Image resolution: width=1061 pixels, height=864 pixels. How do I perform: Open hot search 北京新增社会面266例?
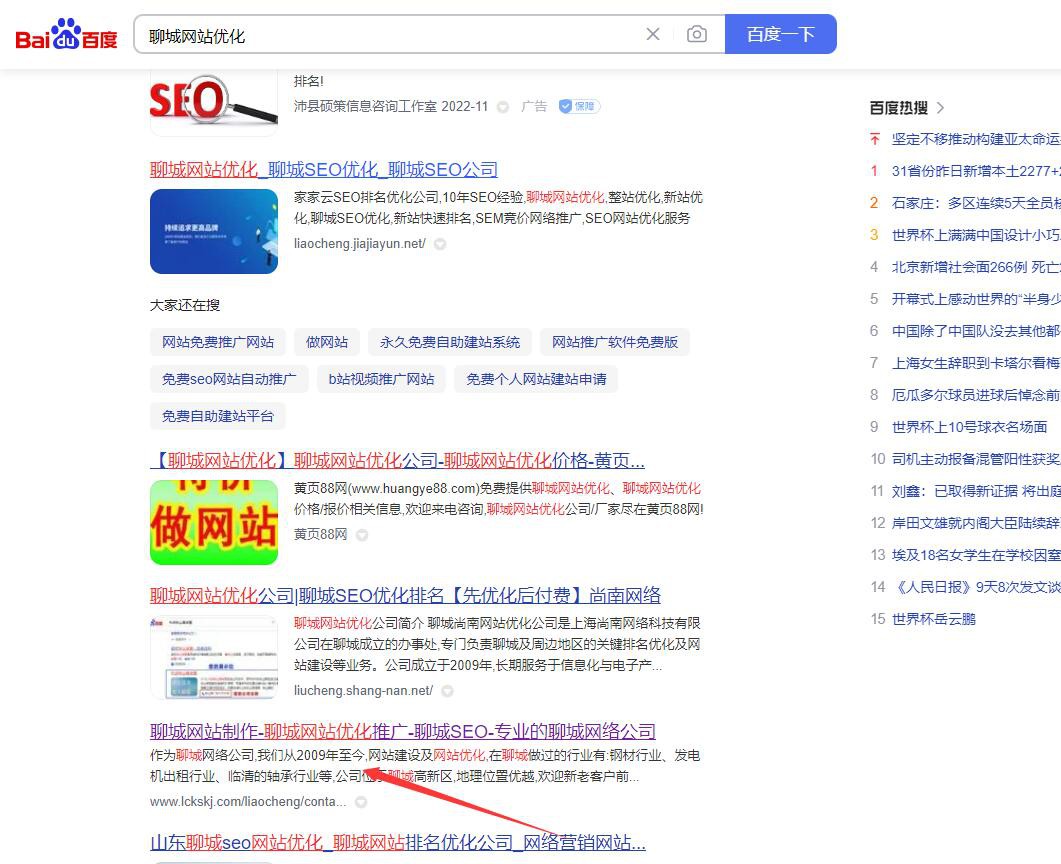coord(976,267)
